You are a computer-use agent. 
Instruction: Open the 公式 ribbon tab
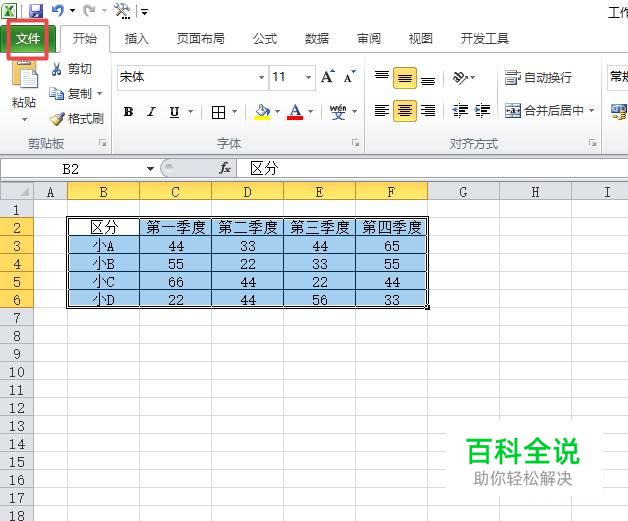tap(265, 39)
